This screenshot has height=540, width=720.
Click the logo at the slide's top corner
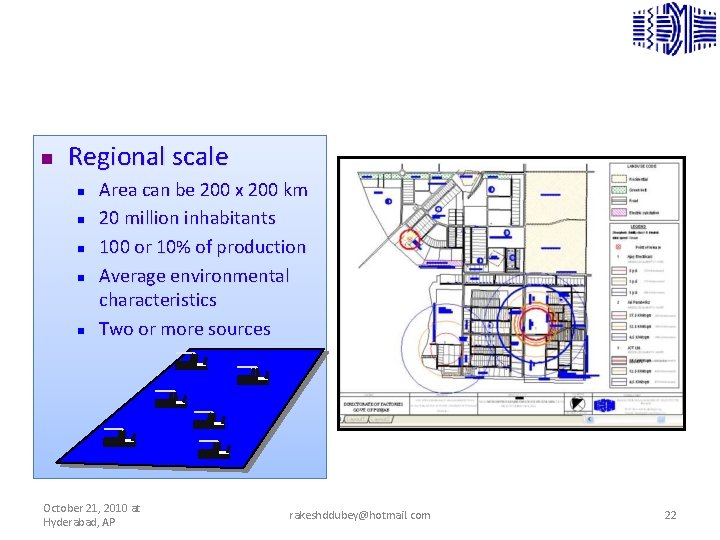tap(674, 28)
